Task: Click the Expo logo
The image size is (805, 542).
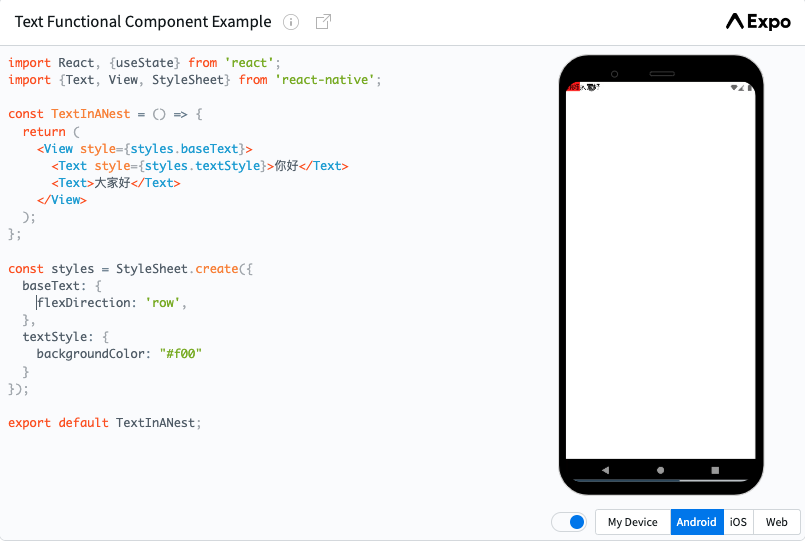Action: (758, 22)
